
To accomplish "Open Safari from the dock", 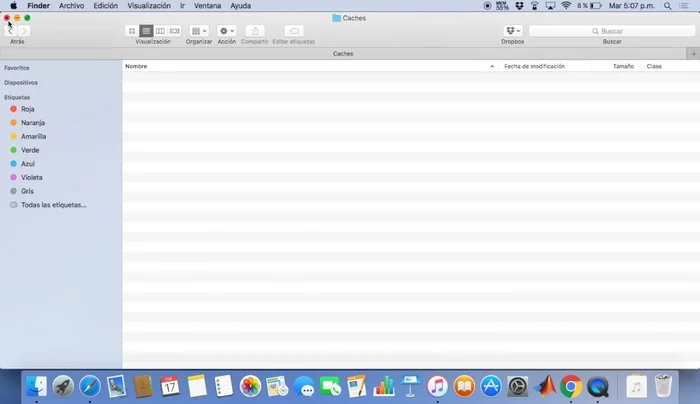I will pyautogui.click(x=90, y=386).
